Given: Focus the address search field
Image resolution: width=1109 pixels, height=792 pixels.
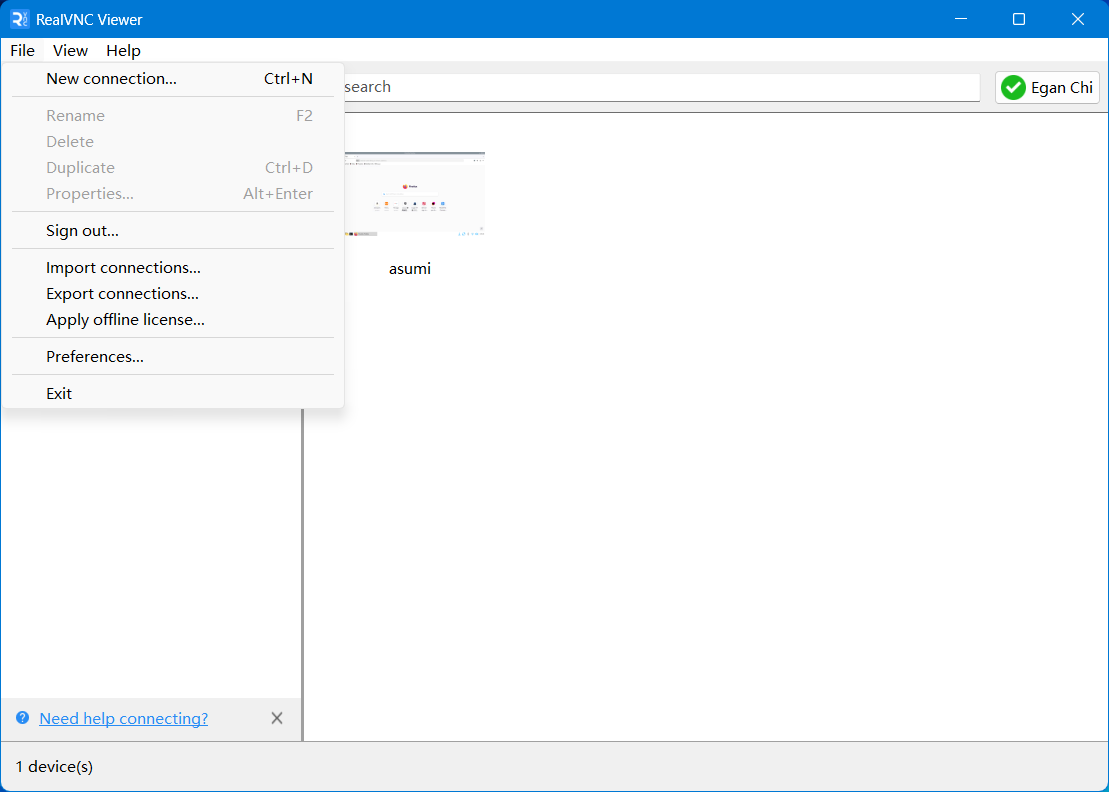Looking at the screenshot, I should click(x=660, y=87).
